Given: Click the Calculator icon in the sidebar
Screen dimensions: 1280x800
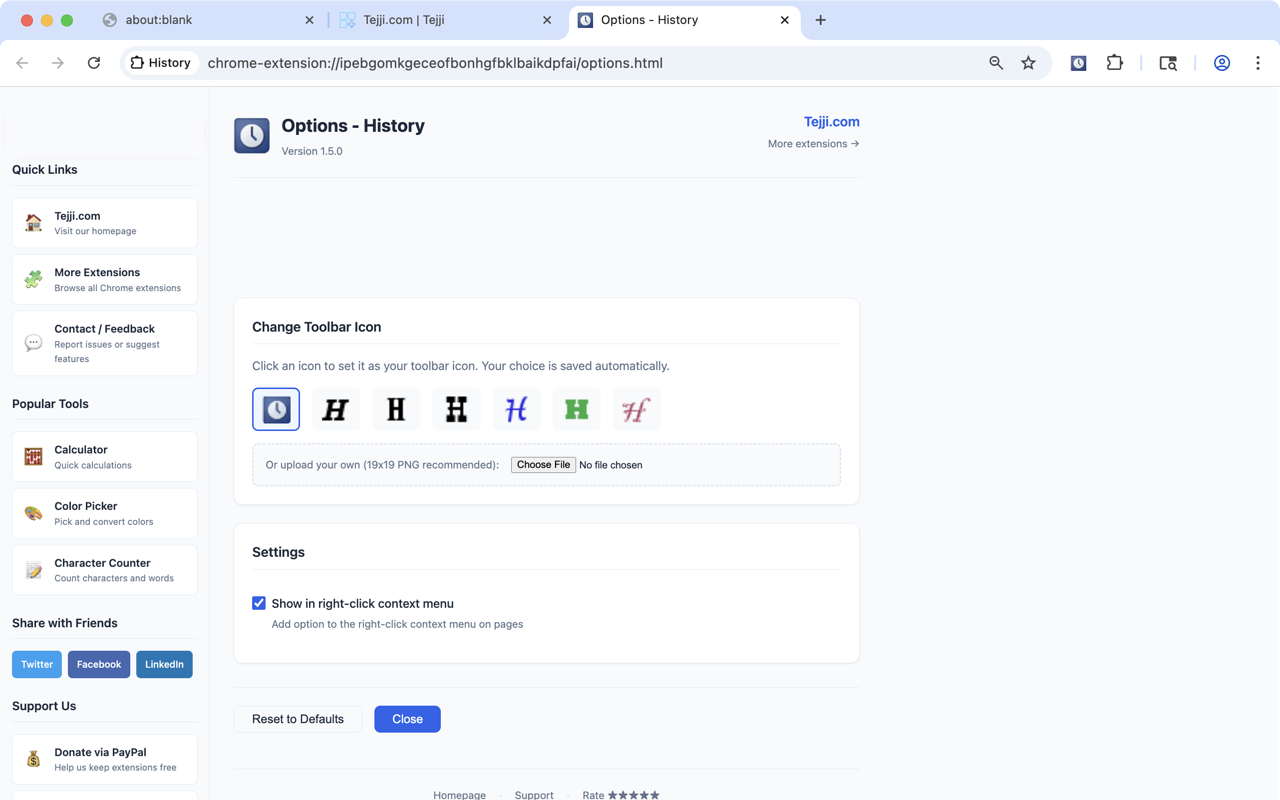Looking at the screenshot, I should coord(31,455).
